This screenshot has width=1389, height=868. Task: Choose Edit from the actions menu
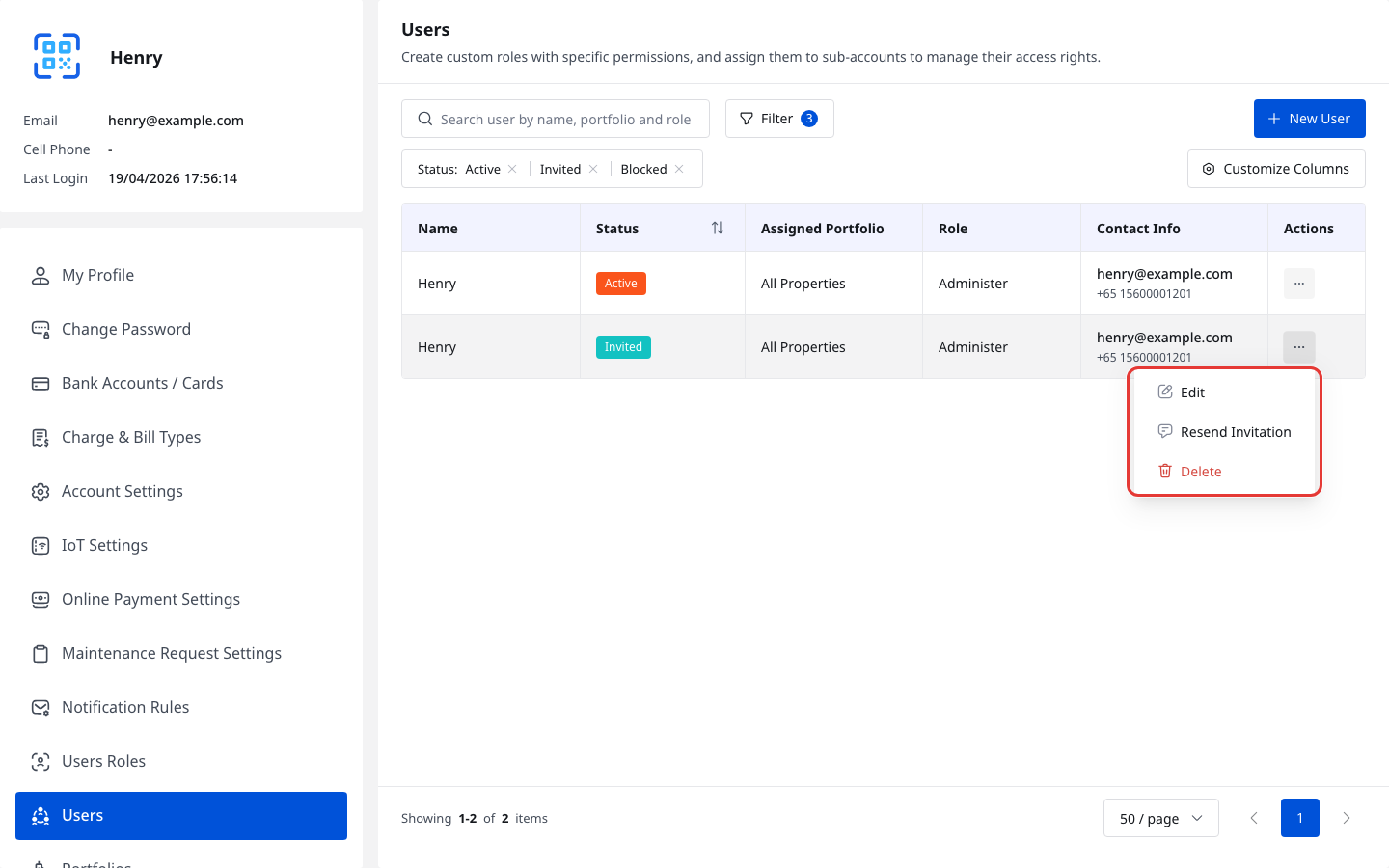[x=1224, y=393]
